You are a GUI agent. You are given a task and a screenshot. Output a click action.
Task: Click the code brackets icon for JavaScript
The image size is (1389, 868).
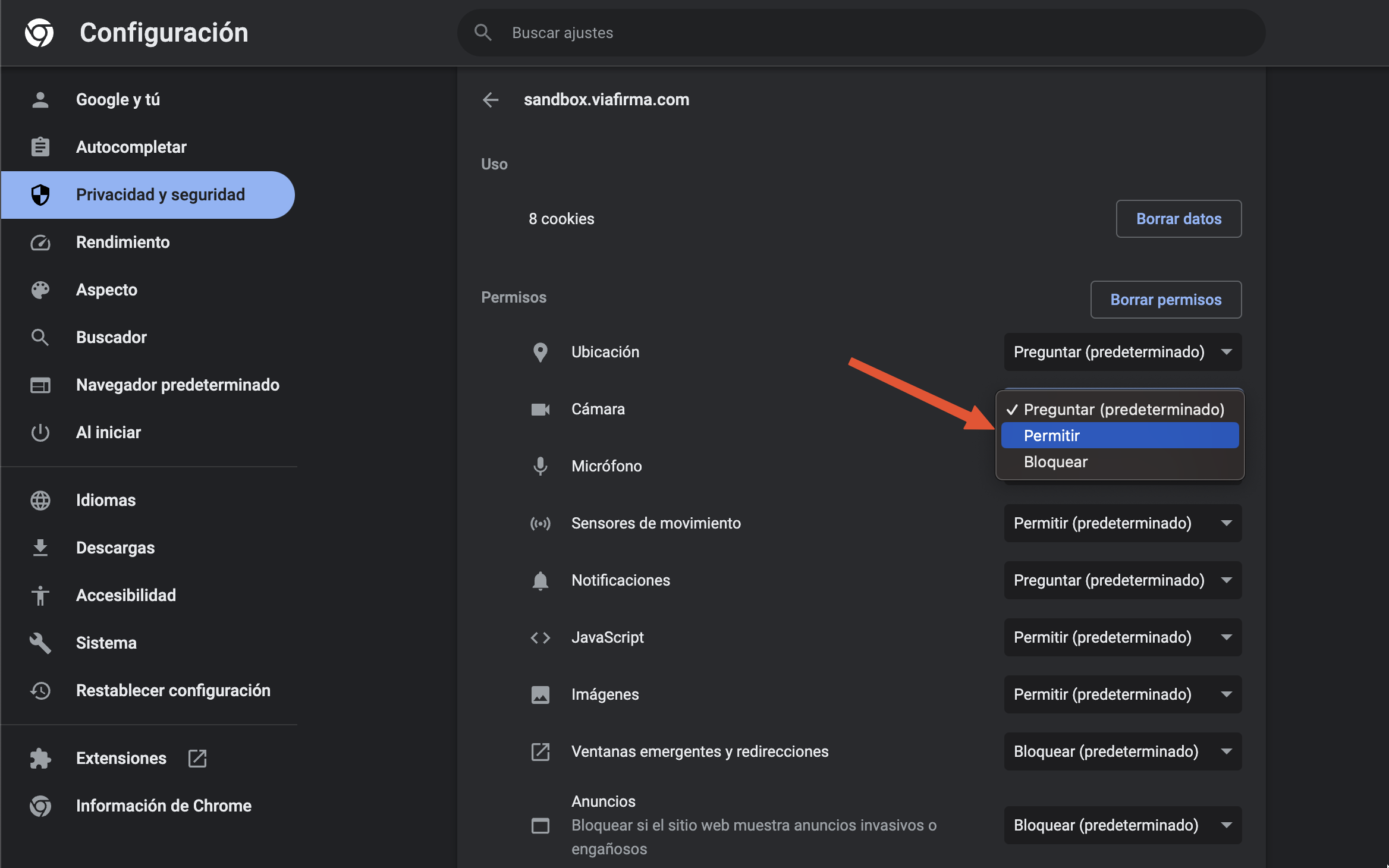pos(540,637)
